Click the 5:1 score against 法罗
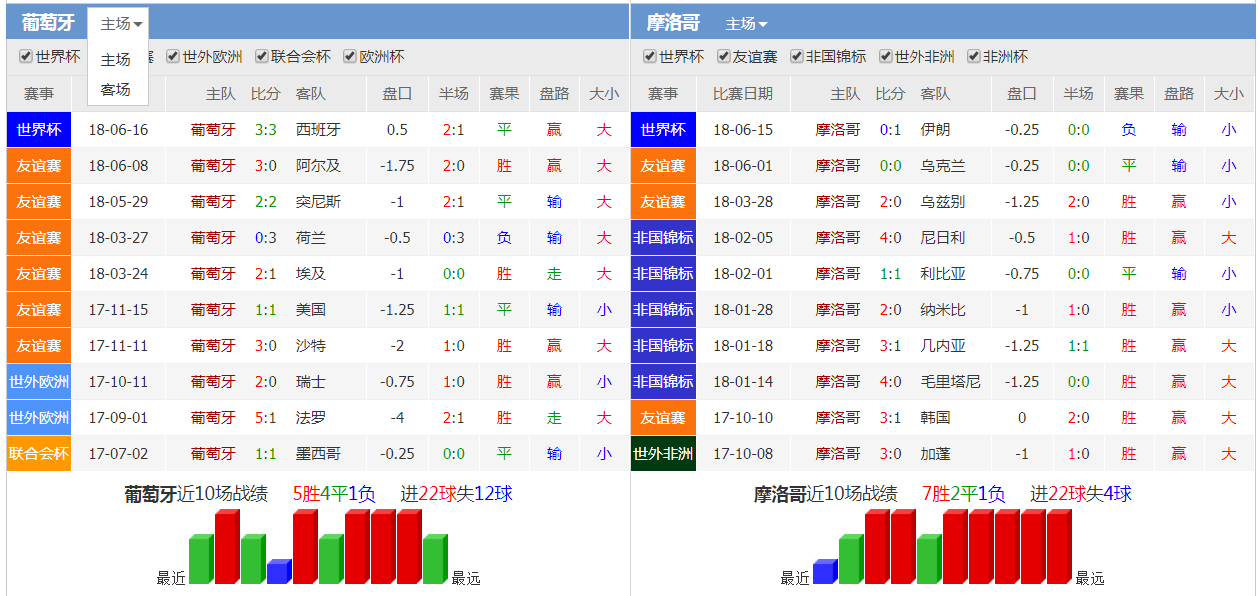The width and height of the screenshot is (1258, 596). [x=266, y=418]
